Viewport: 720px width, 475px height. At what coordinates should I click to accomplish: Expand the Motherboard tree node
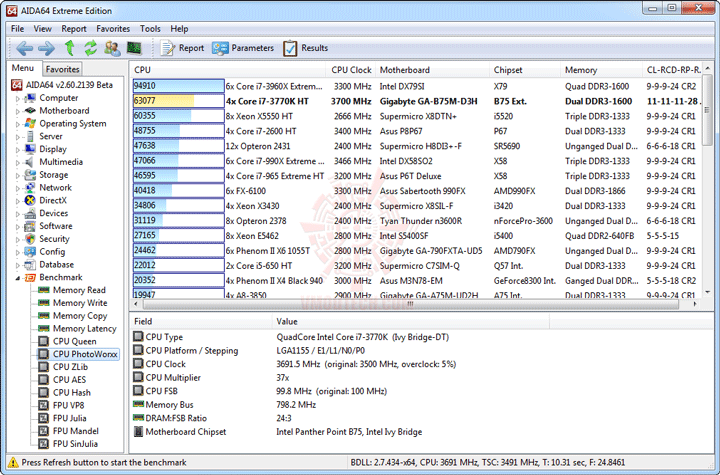pos(18,111)
